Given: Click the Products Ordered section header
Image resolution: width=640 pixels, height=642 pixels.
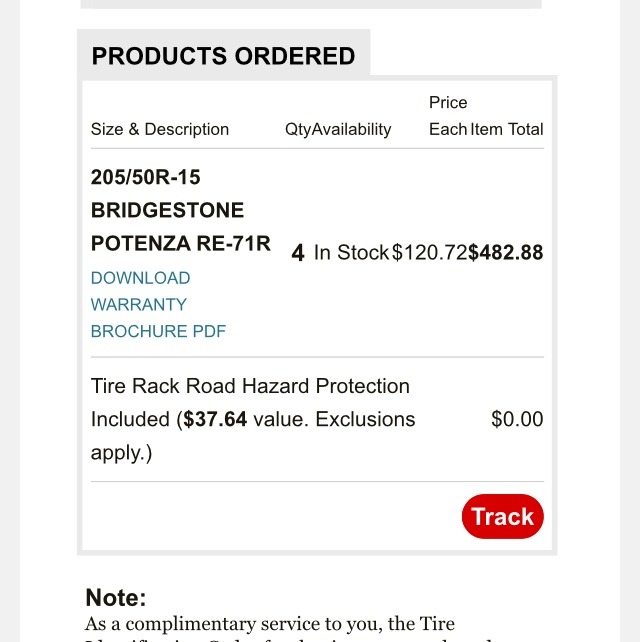Looking at the screenshot, I should 223,55.
